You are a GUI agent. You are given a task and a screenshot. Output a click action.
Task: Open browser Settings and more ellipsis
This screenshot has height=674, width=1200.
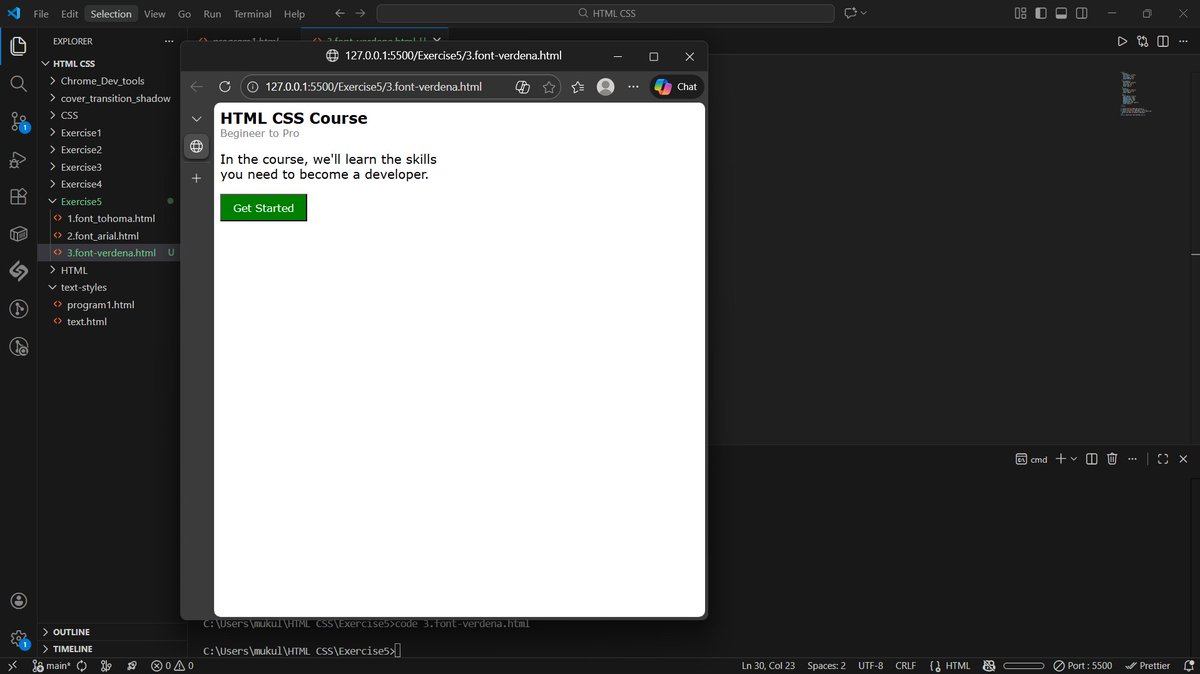point(633,87)
